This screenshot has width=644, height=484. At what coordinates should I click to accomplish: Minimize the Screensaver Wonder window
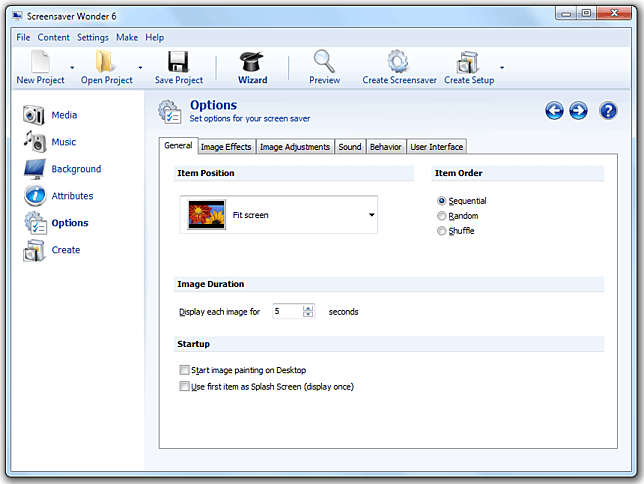click(566, 14)
